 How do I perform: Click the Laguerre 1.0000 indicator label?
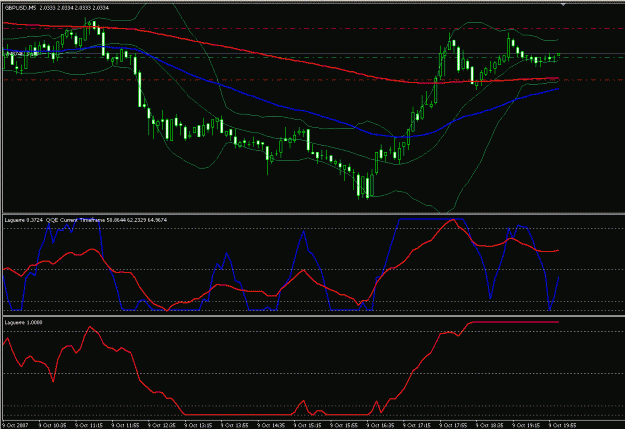coord(24,322)
